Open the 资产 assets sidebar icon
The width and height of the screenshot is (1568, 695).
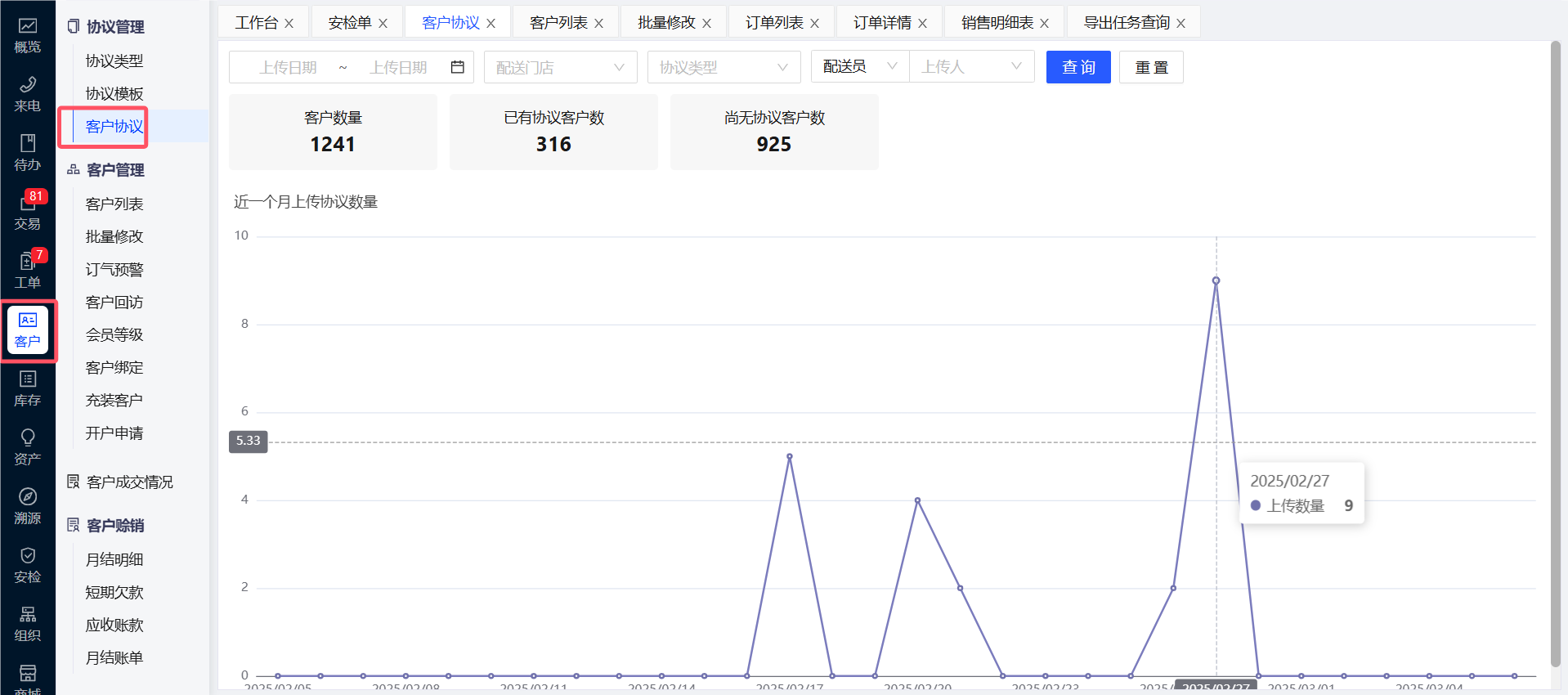point(27,447)
